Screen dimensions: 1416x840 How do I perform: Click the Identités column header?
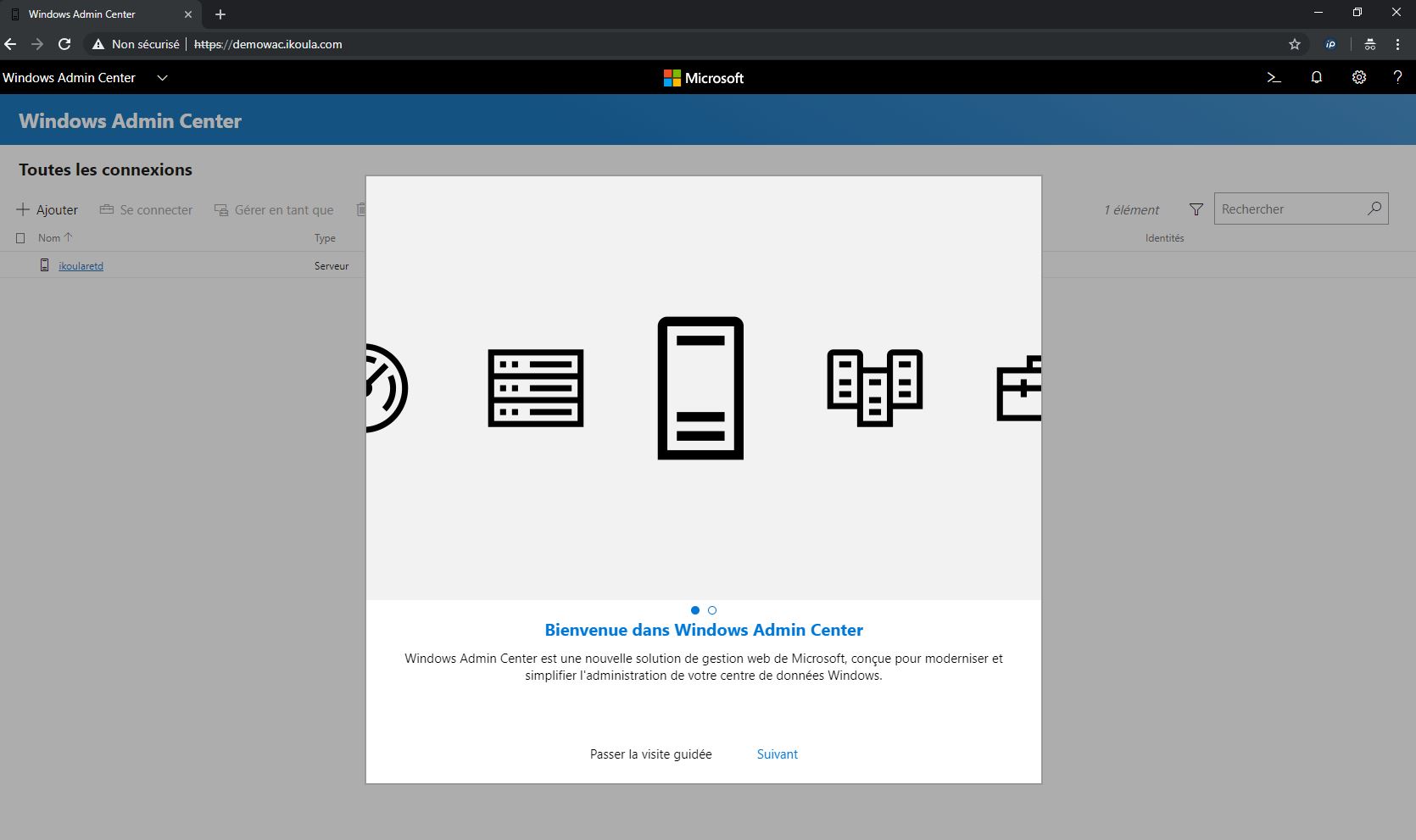pyautogui.click(x=1164, y=238)
